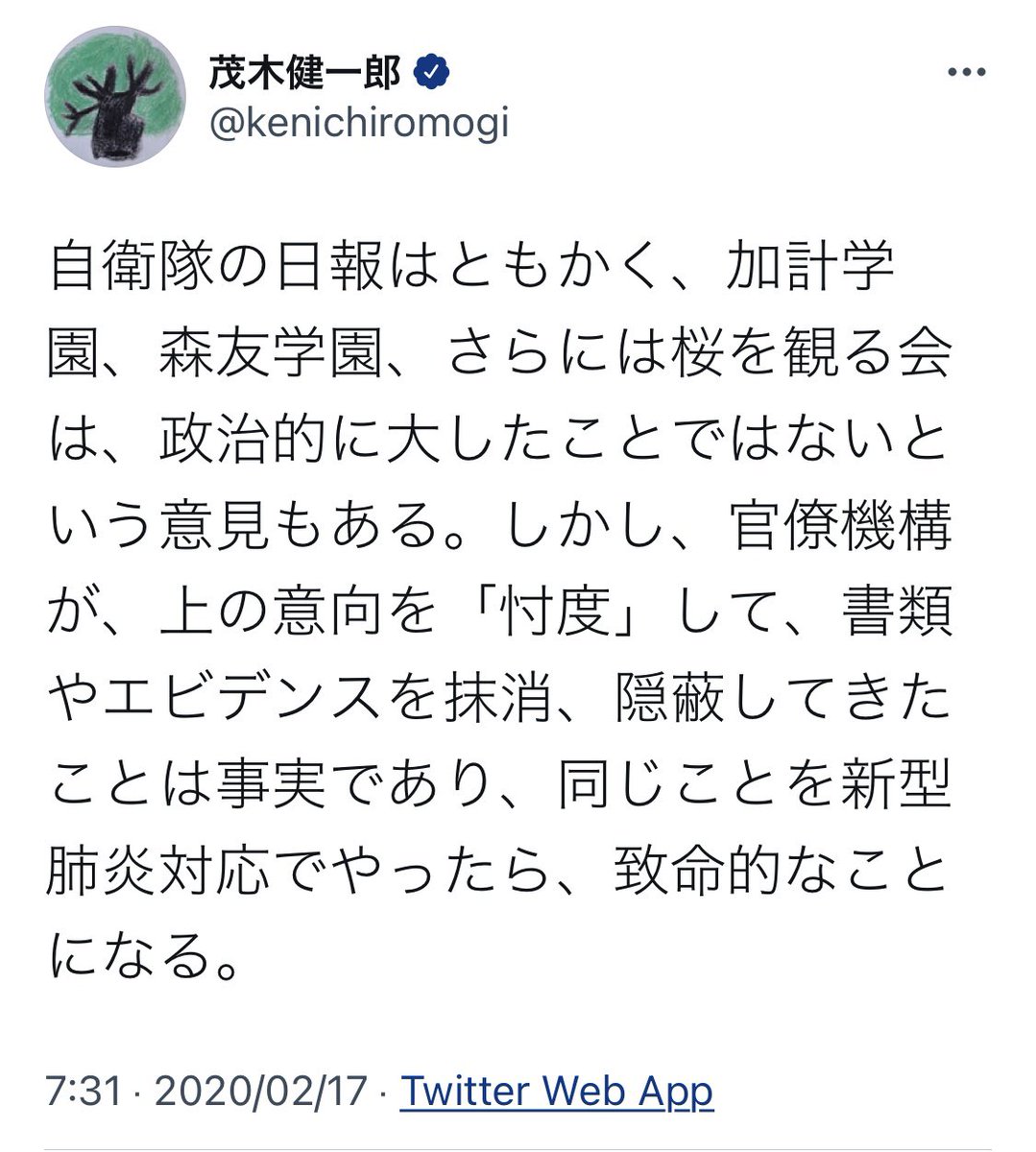This screenshot has height=1152, width=1036.
Task: Click the 7:31 timestamp
Action: point(83,1092)
